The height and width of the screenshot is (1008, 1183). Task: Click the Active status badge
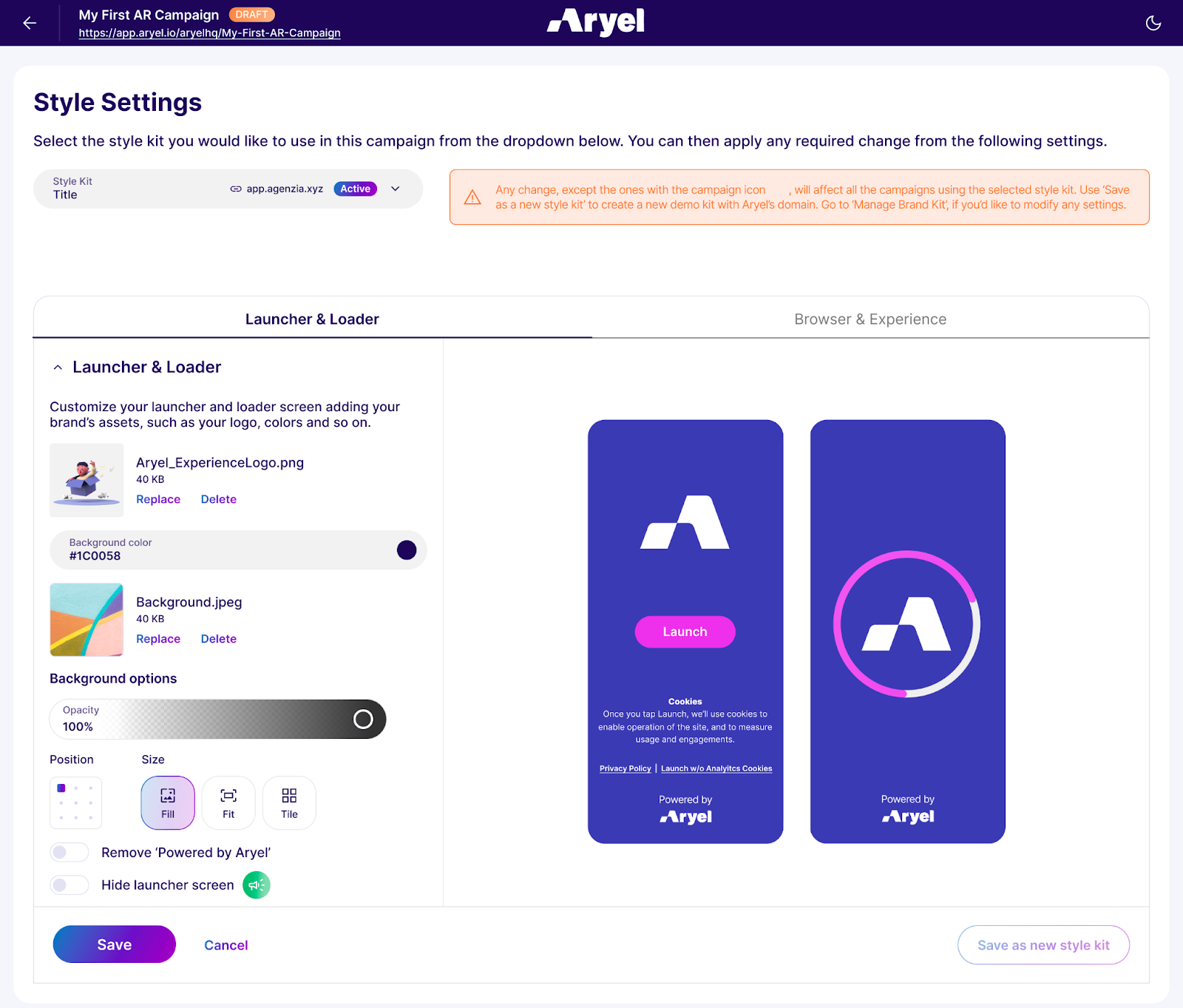(355, 189)
